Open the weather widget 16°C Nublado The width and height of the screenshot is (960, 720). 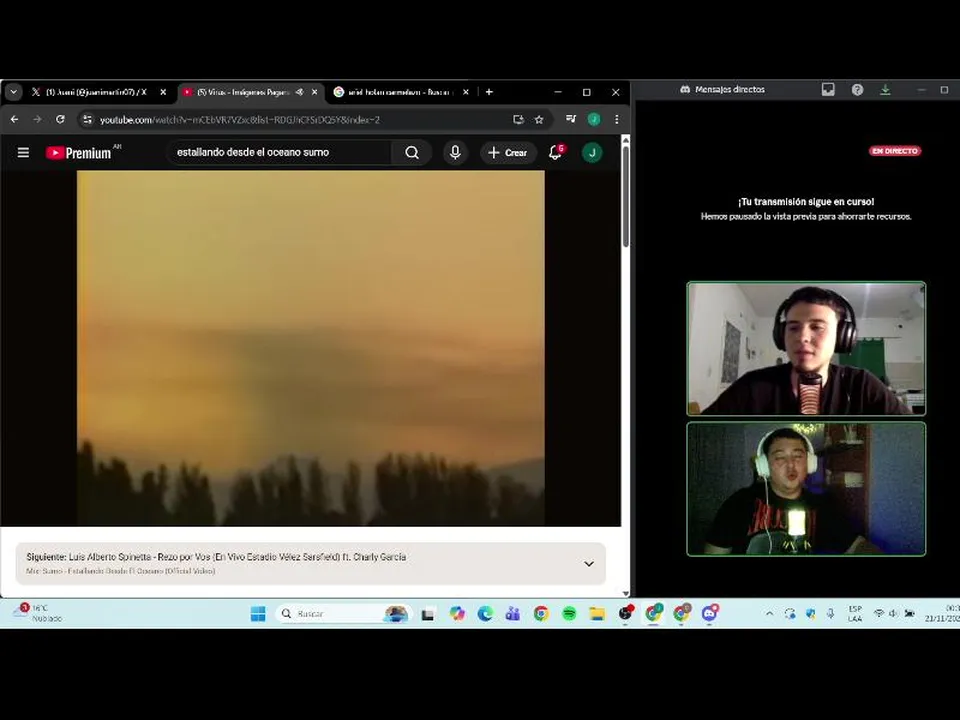click(37, 613)
